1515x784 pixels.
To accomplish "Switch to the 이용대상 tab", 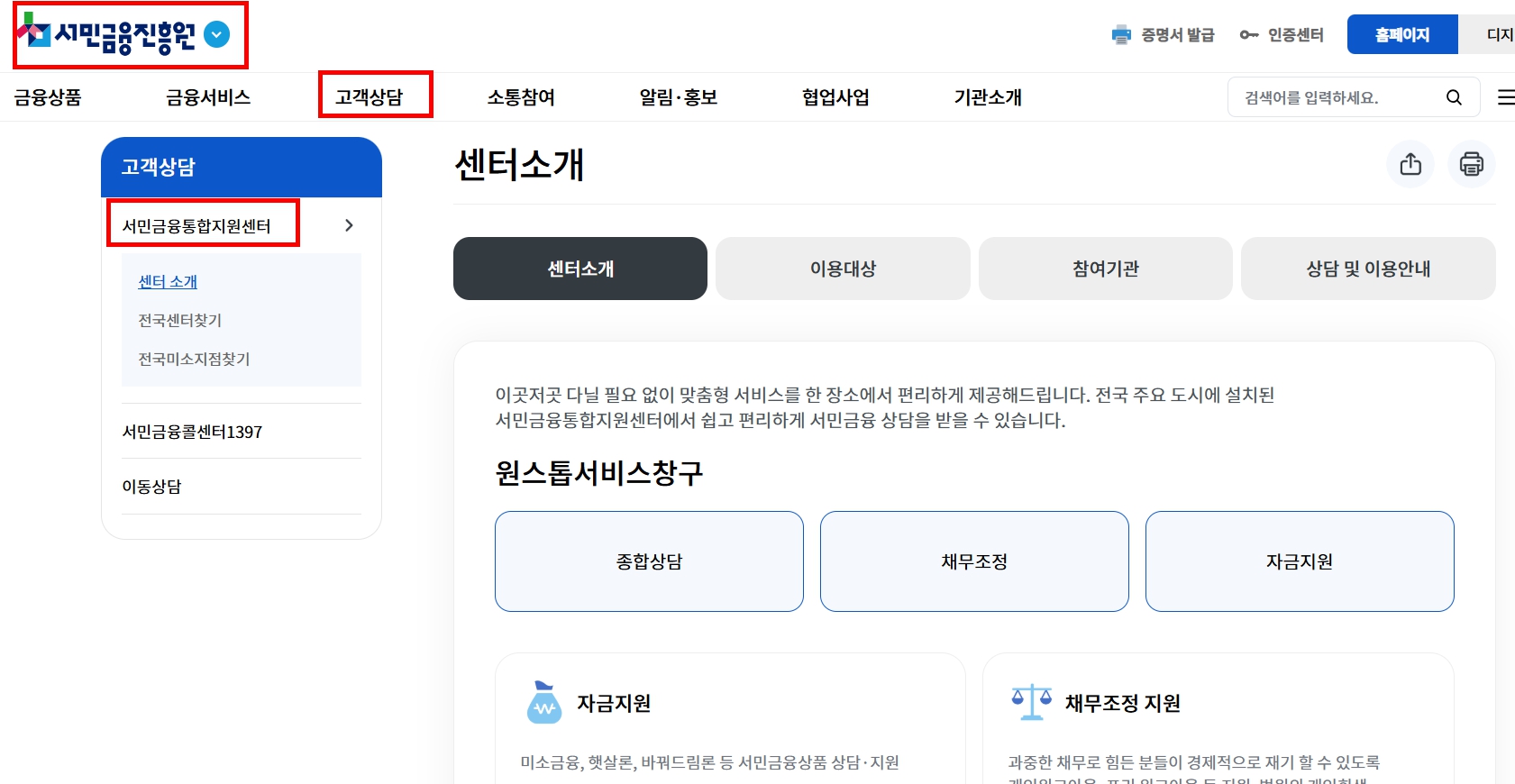I will [843, 269].
